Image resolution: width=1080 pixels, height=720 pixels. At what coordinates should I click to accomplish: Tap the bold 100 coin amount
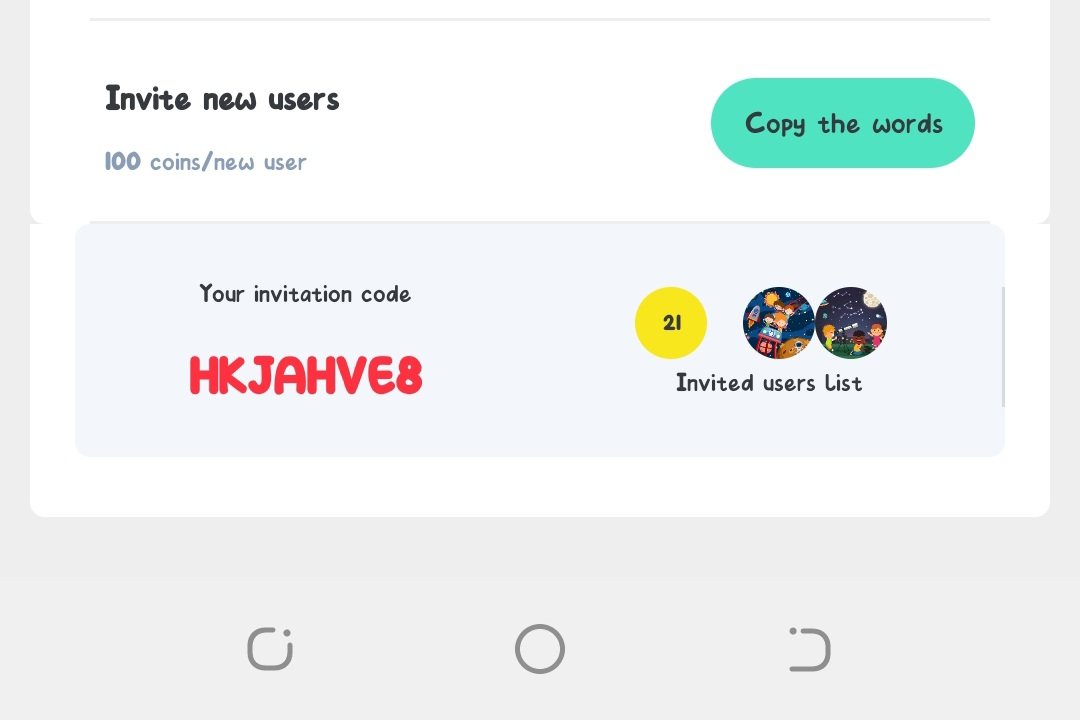(123, 161)
